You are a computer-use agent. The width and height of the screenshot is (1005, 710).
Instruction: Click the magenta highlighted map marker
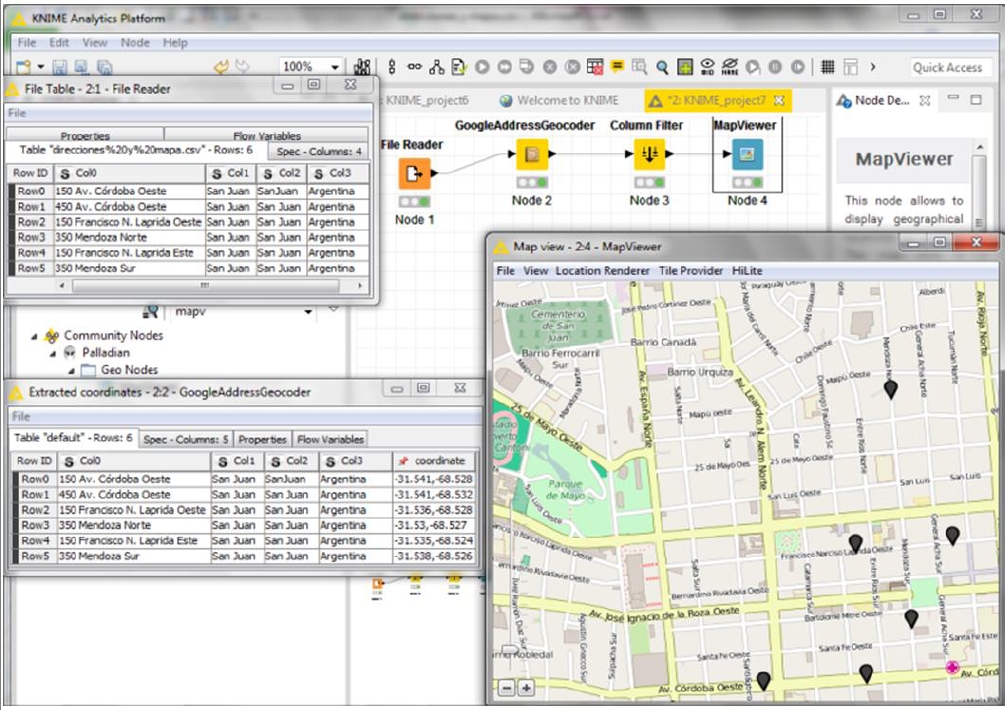pyautogui.click(x=952, y=667)
